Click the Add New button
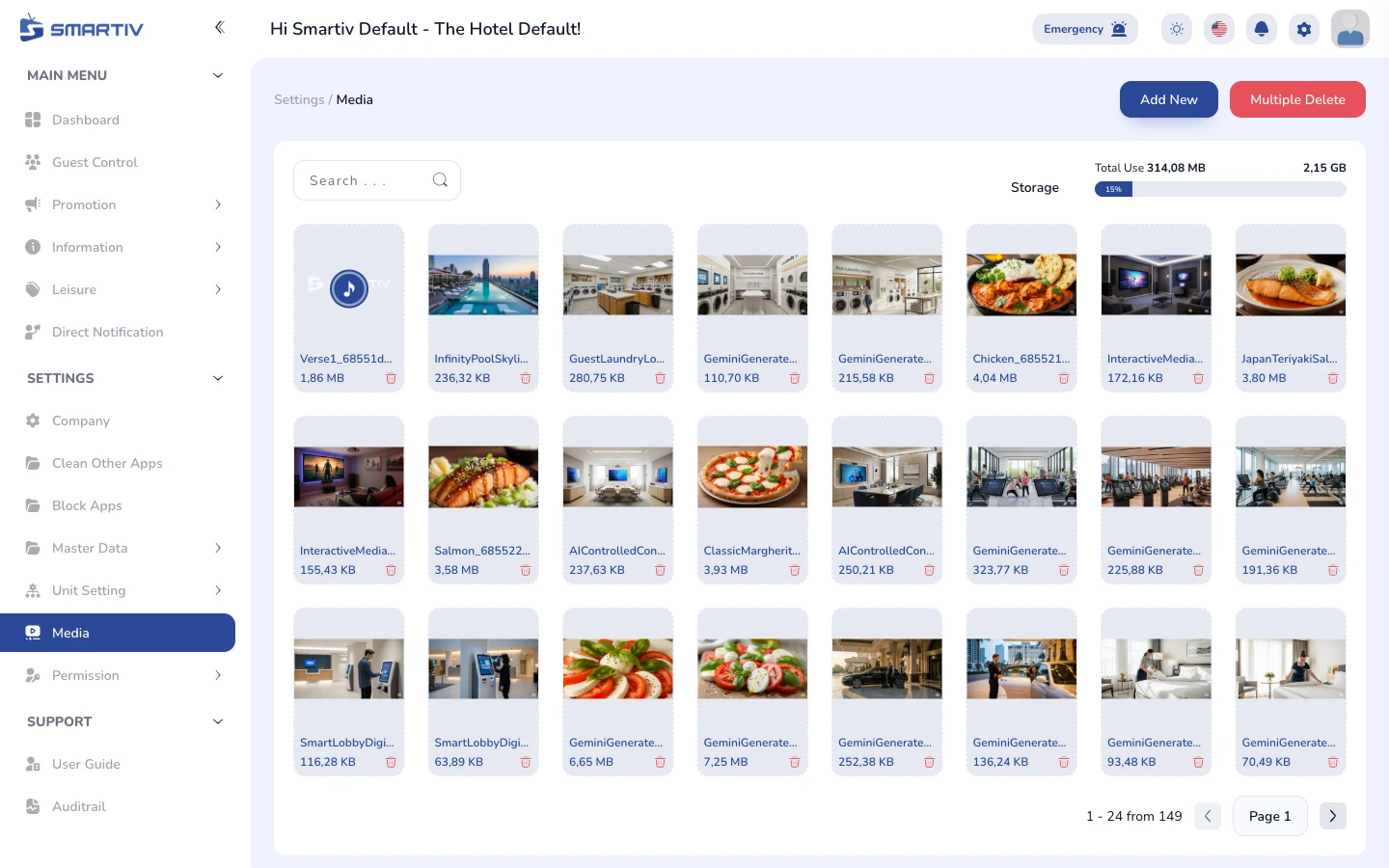1389x868 pixels. (x=1169, y=99)
